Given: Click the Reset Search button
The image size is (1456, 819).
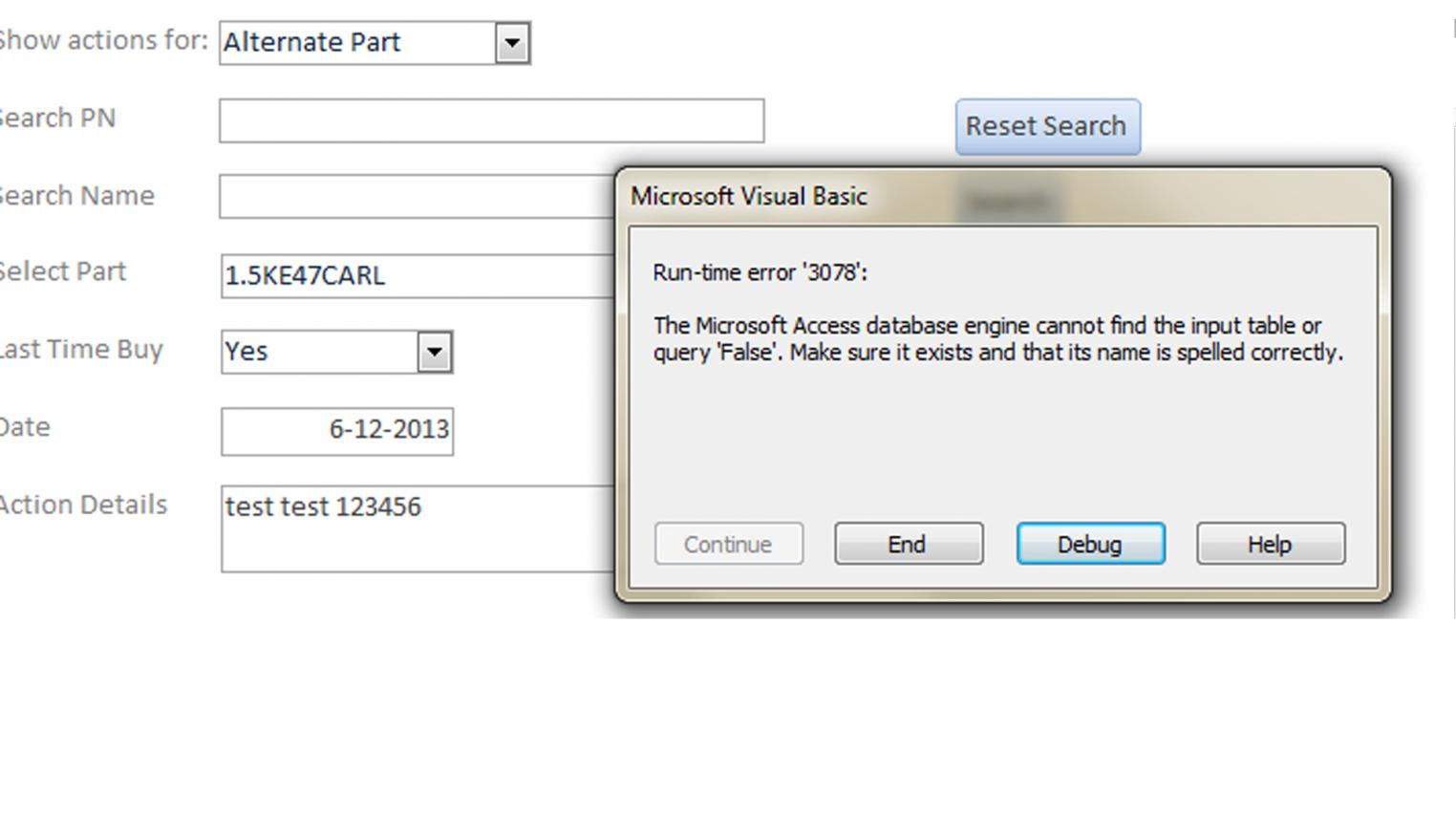Looking at the screenshot, I should click(x=1047, y=126).
